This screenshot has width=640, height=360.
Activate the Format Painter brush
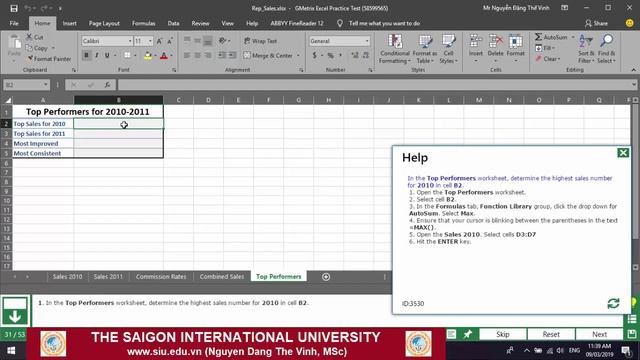[x=49, y=59]
